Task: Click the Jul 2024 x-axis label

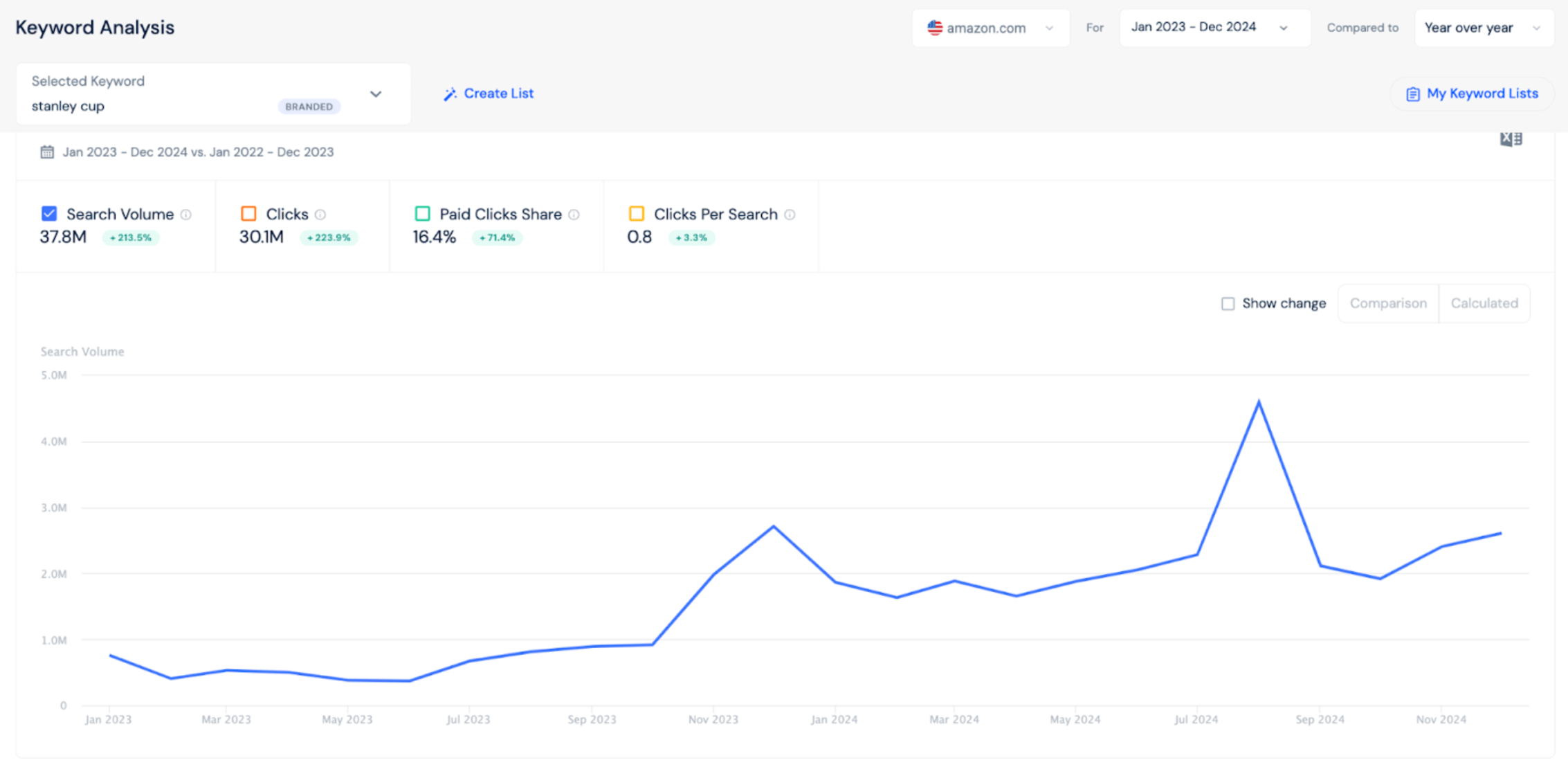Action: pos(1196,720)
